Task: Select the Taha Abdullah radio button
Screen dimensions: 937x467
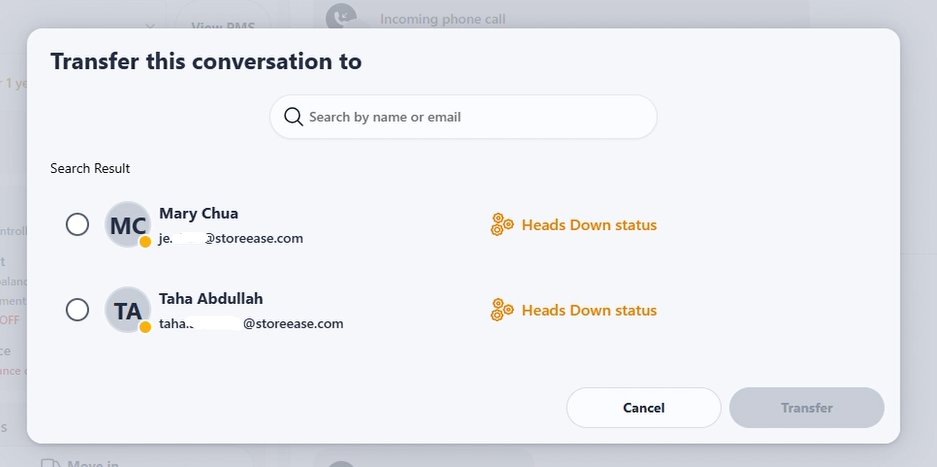Action: pos(77,310)
